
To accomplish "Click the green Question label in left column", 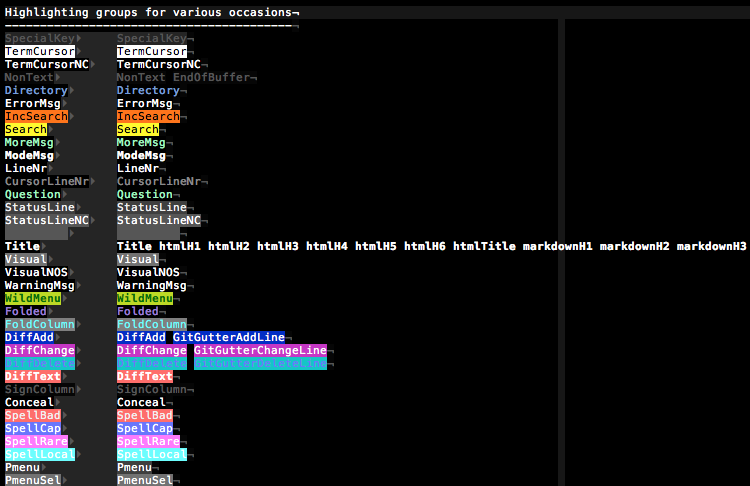I will click(33, 195).
